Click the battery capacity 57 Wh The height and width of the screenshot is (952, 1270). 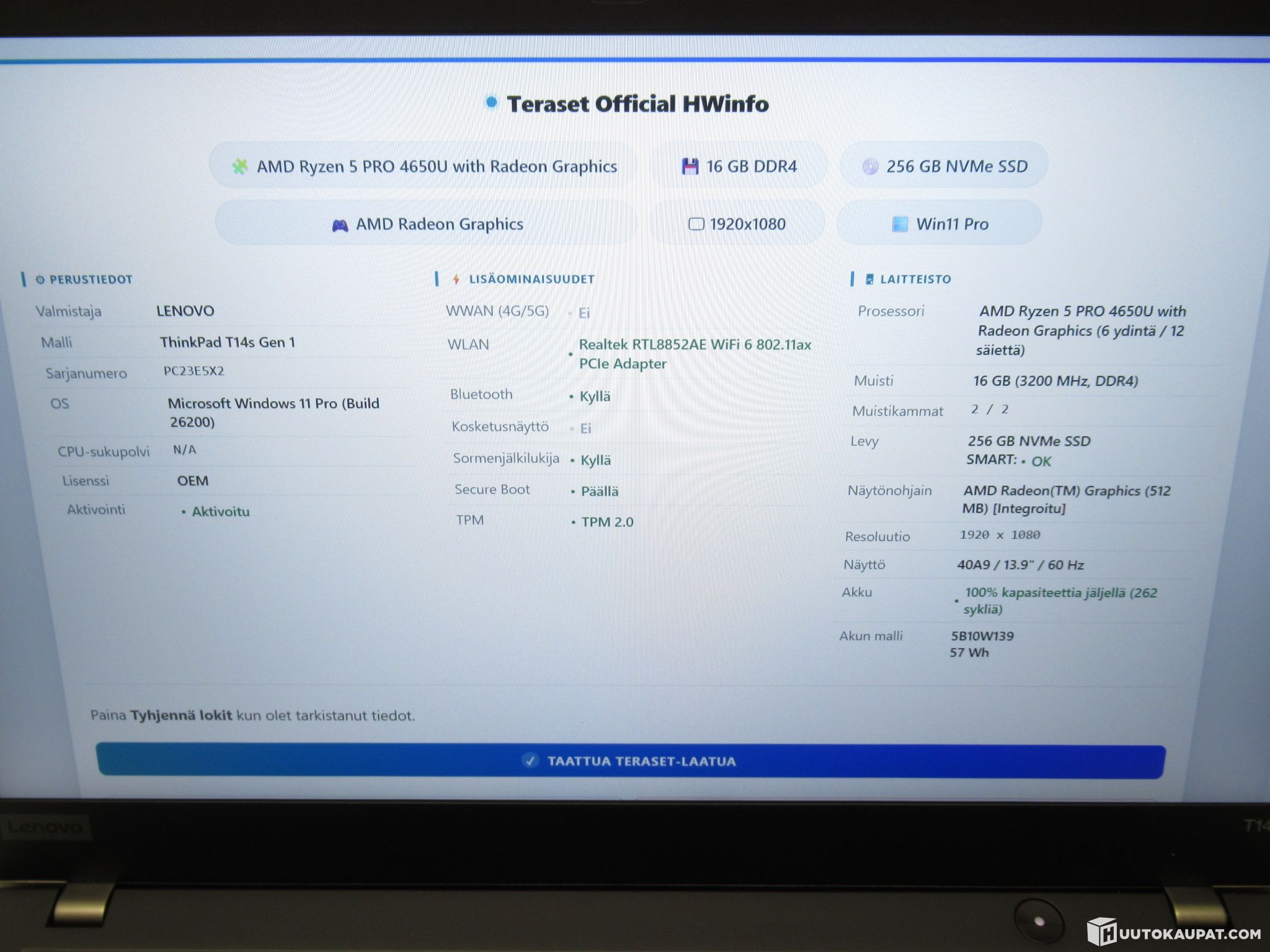[x=969, y=652]
